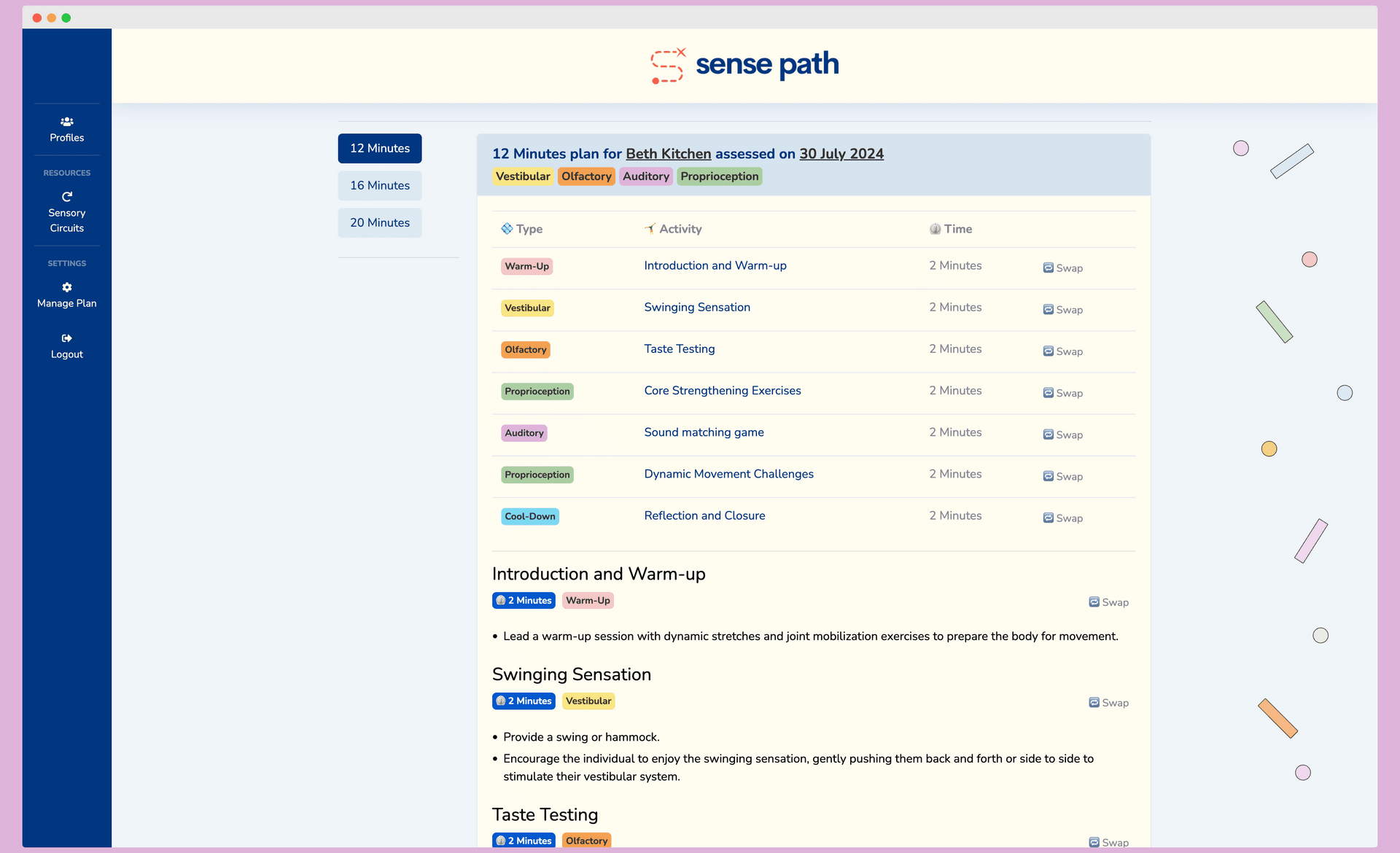Viewport: 1400px width, 853px height.
Task: Open Profiles from the sidebar people icon
Action: coord(66,122)
